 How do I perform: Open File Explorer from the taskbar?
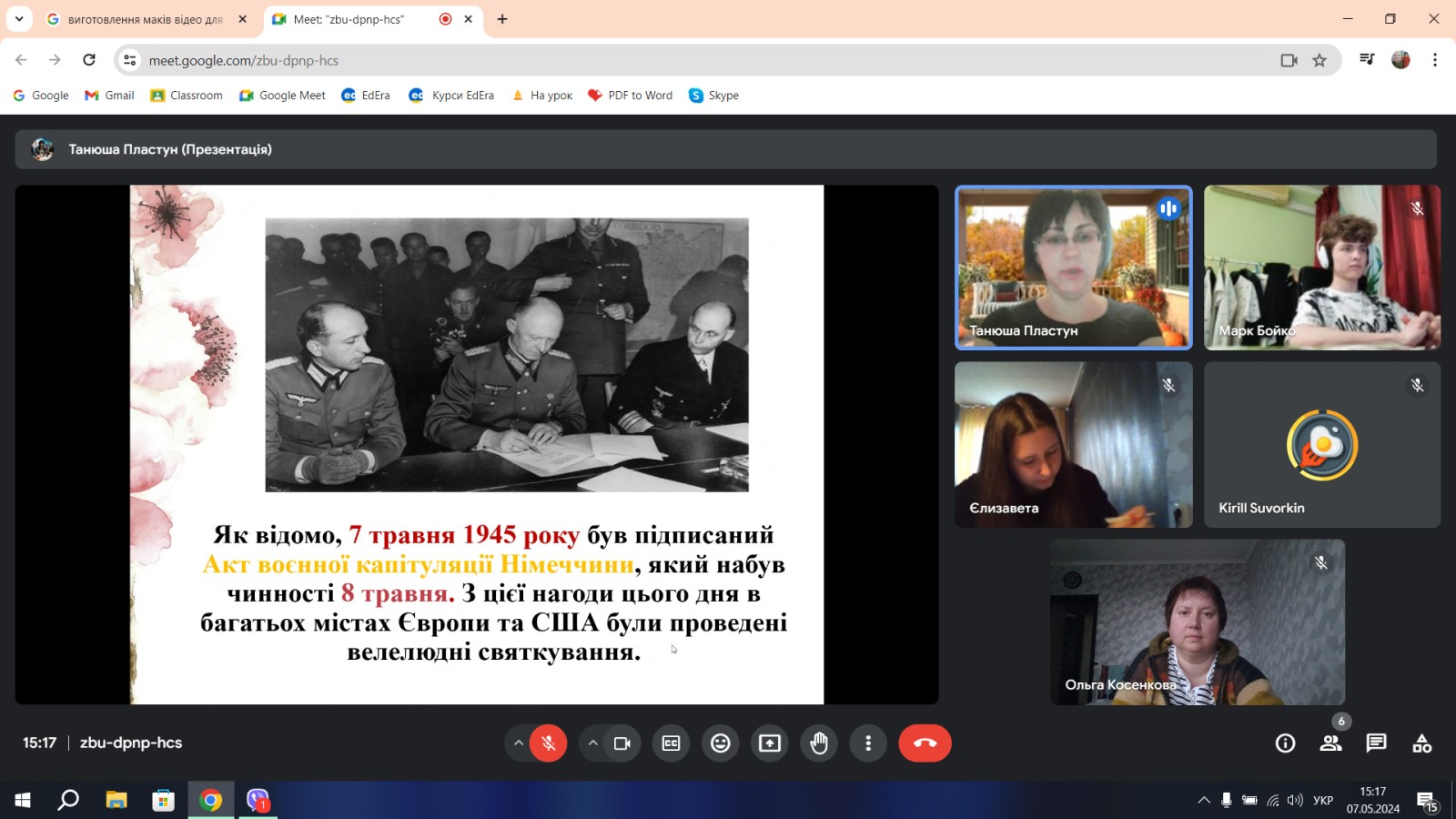tap(116, 800)
